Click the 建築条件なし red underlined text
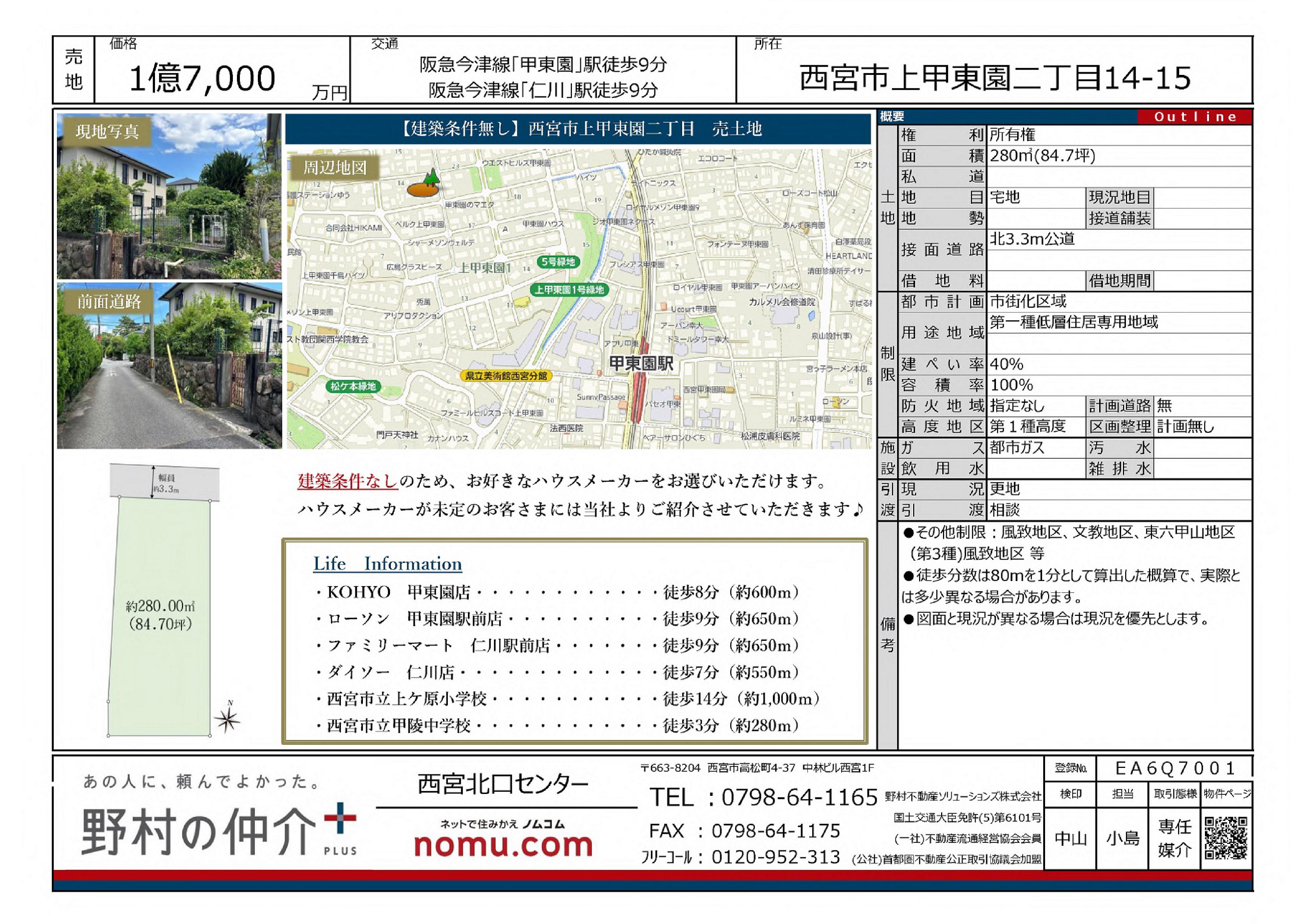The image size is (1307, 924). tap(348, 482)
